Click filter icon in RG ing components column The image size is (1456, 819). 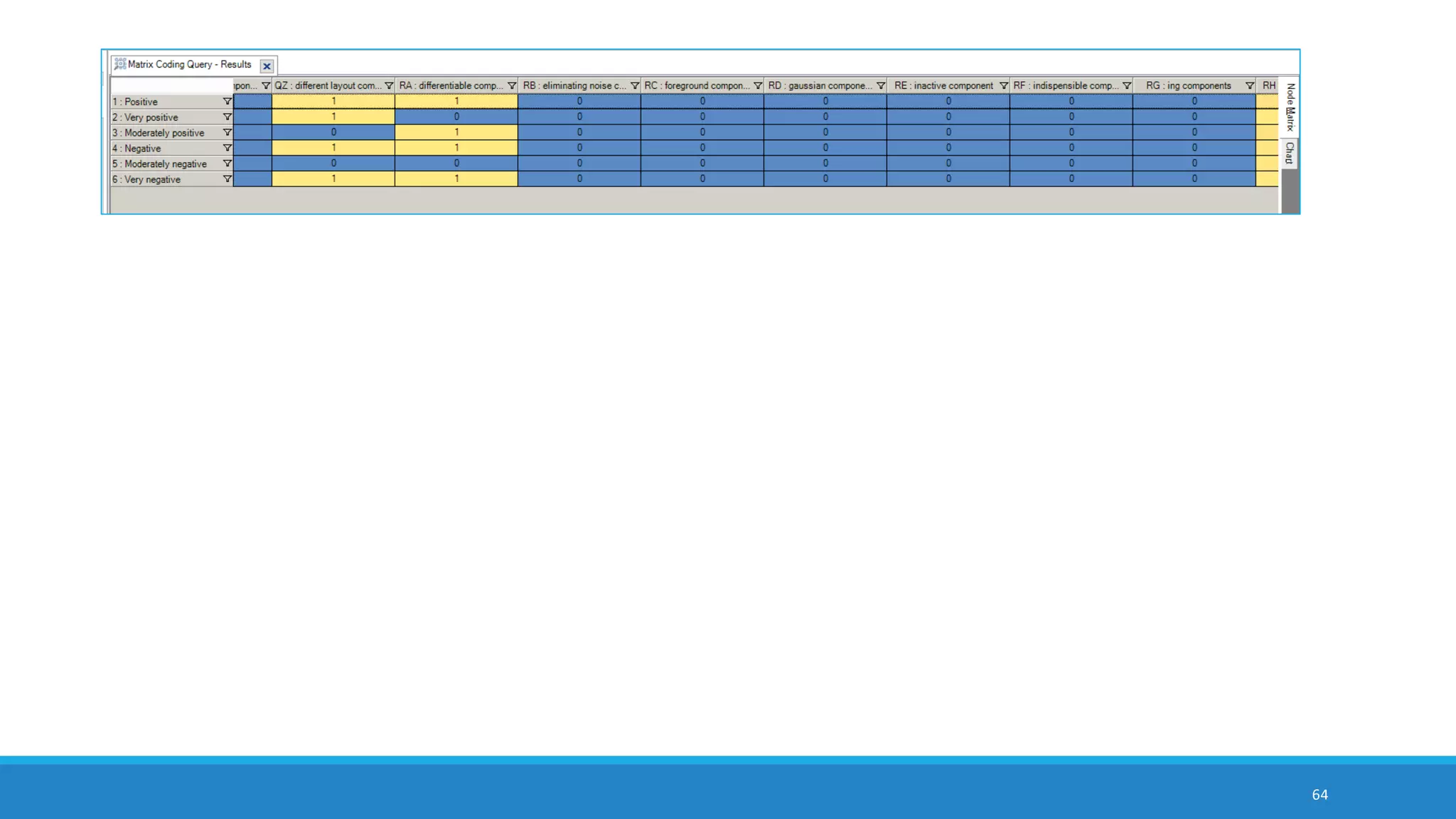(1250, 86)
